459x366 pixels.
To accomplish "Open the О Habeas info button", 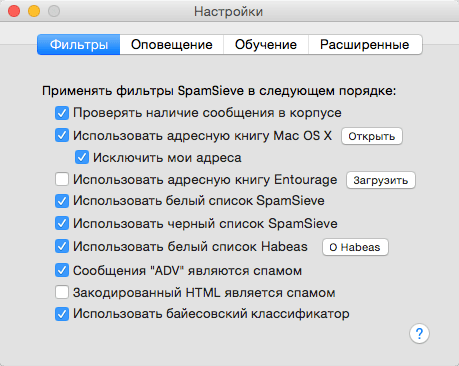I will click(x=355, y=247).
